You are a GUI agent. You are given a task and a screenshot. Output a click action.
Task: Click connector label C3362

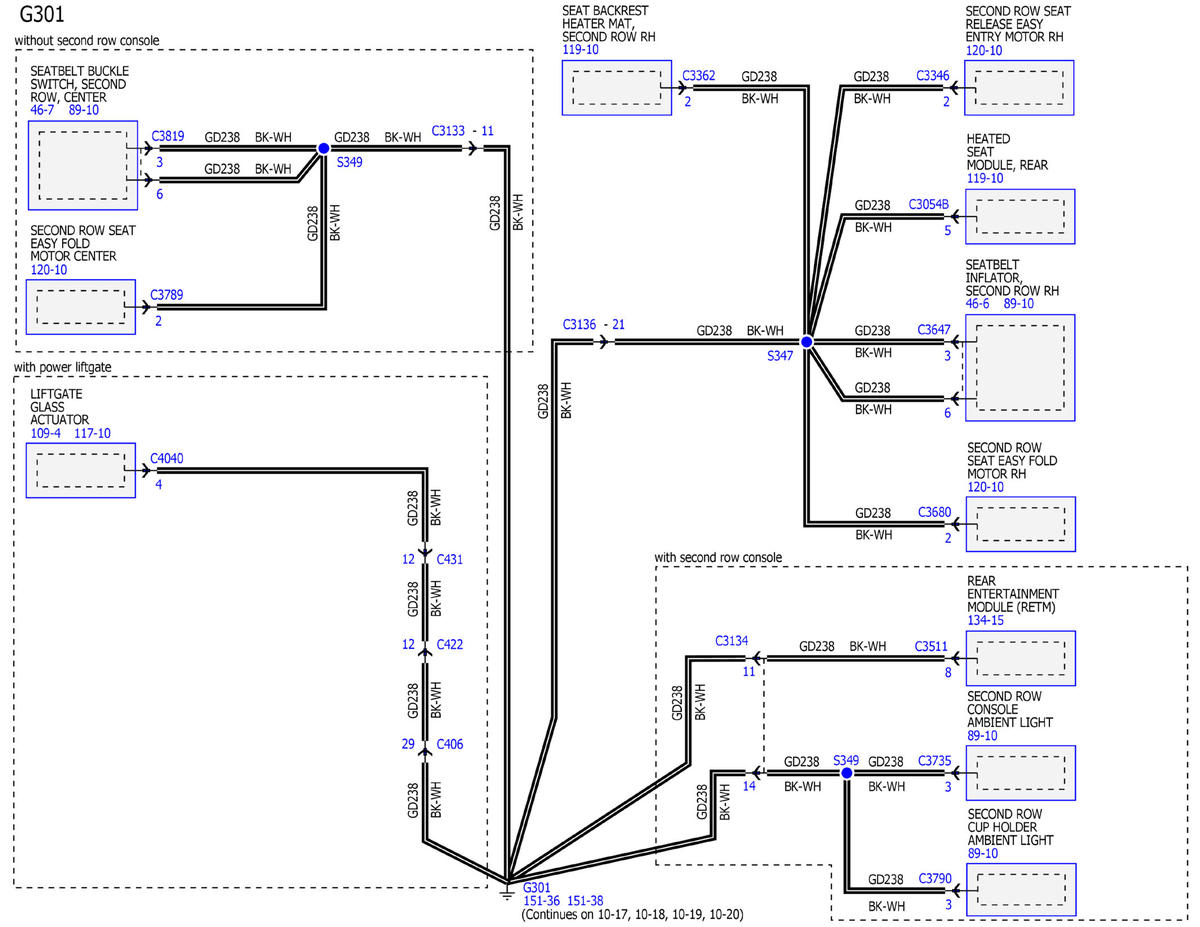pos(699,75)
